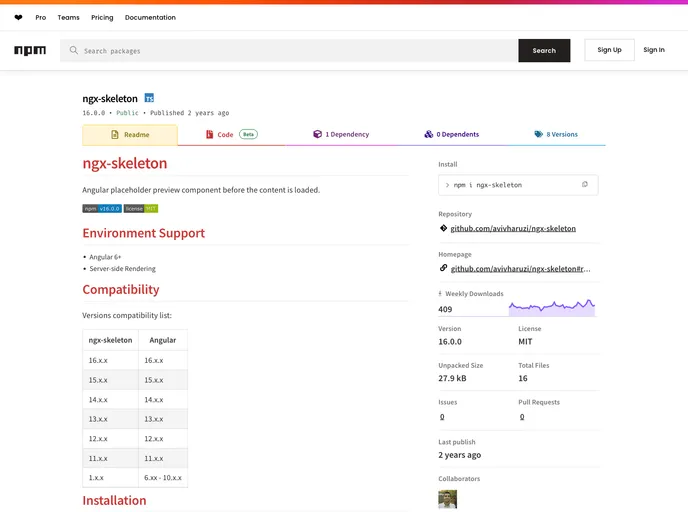This screenshot has width=688, height=512.
Task: Open the Readme tab
Action: coord(130,135)
